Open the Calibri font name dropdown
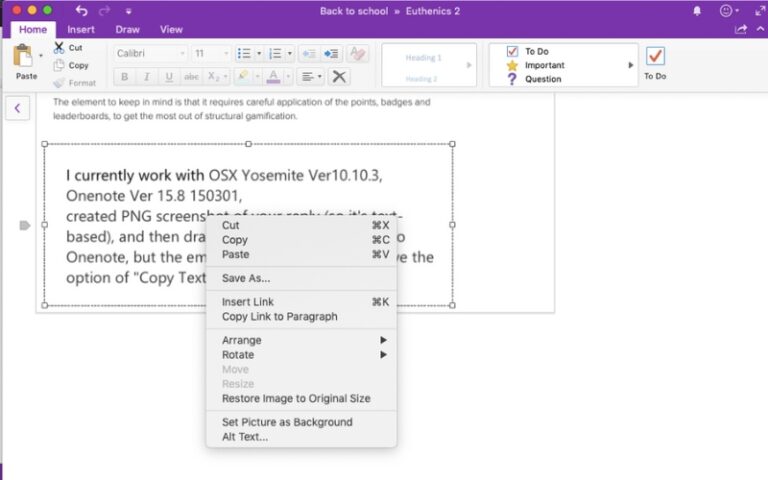The height and width of the screenshot is (480, 768). pos(150,54)
